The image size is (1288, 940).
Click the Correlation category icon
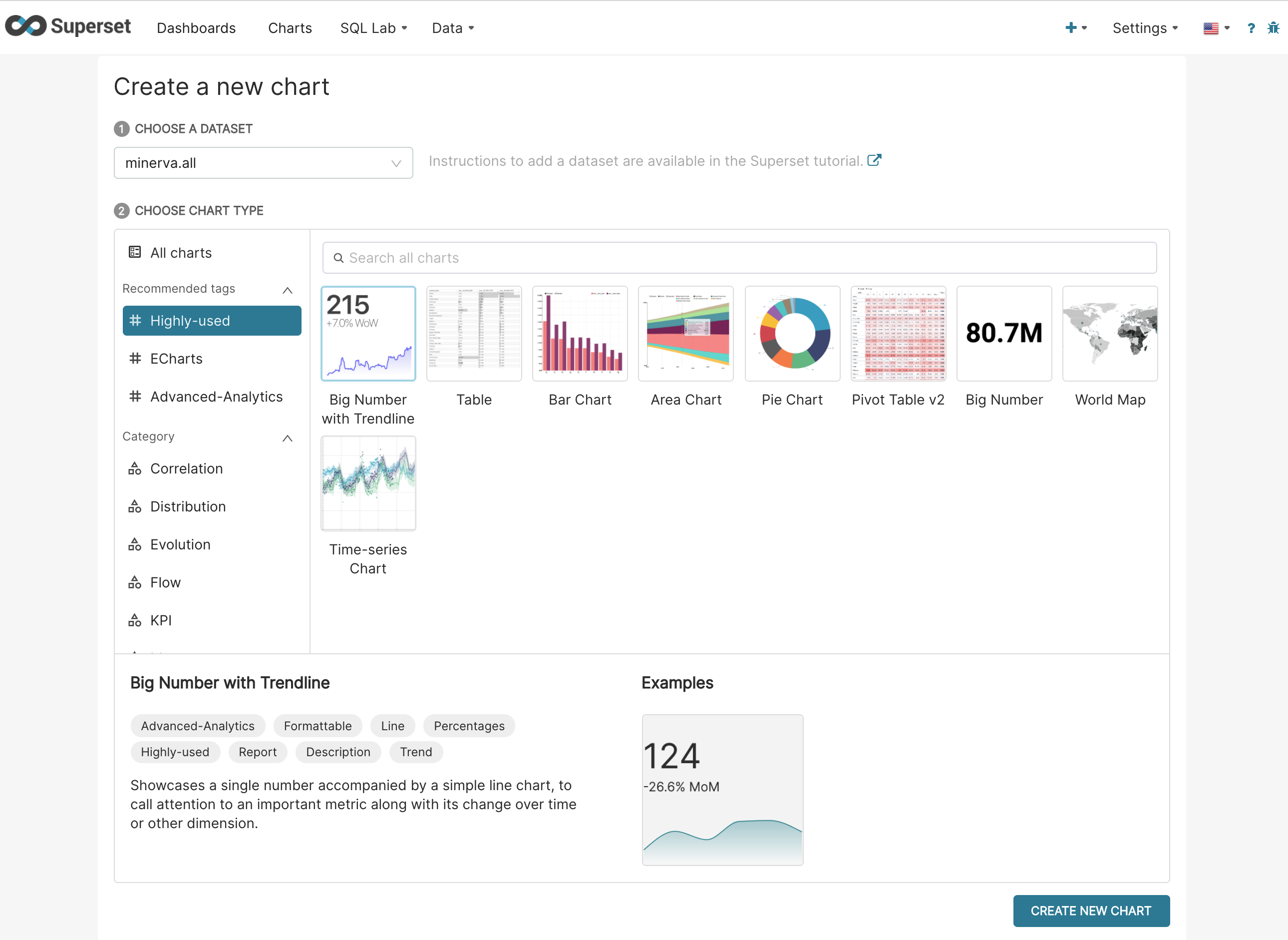[x=135, y=469]
